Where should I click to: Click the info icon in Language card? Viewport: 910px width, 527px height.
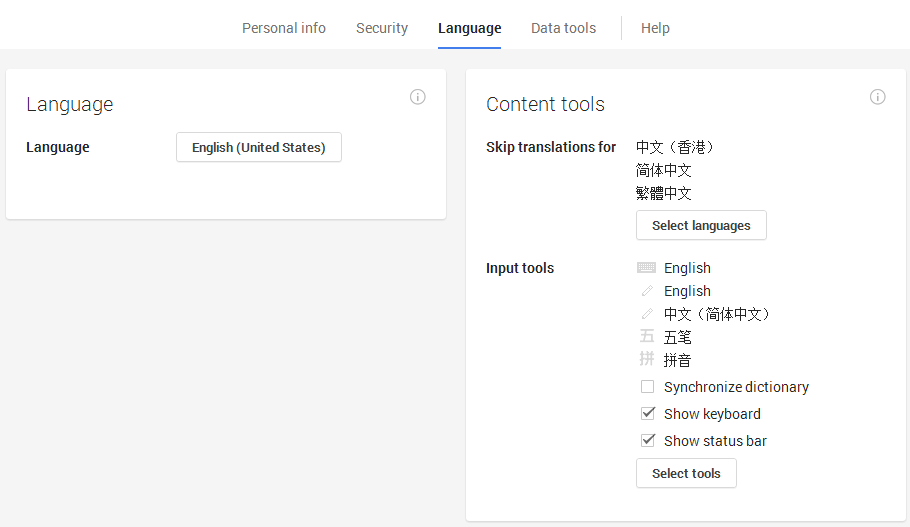click(417, 96)
